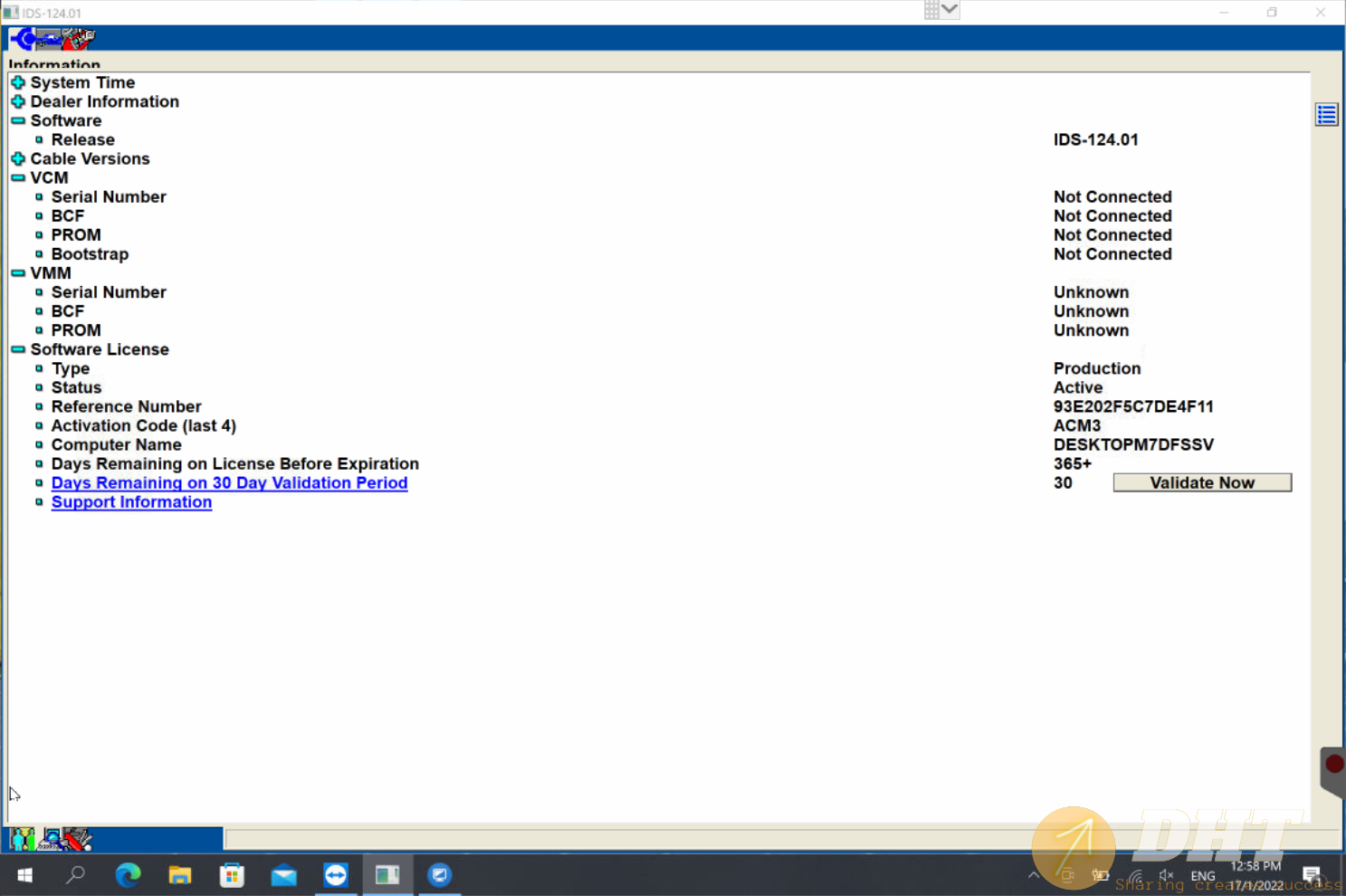The width and height of the screenshot is (1346, 896).
Task: Collapse the Software License section
Action: click(18, 349)
